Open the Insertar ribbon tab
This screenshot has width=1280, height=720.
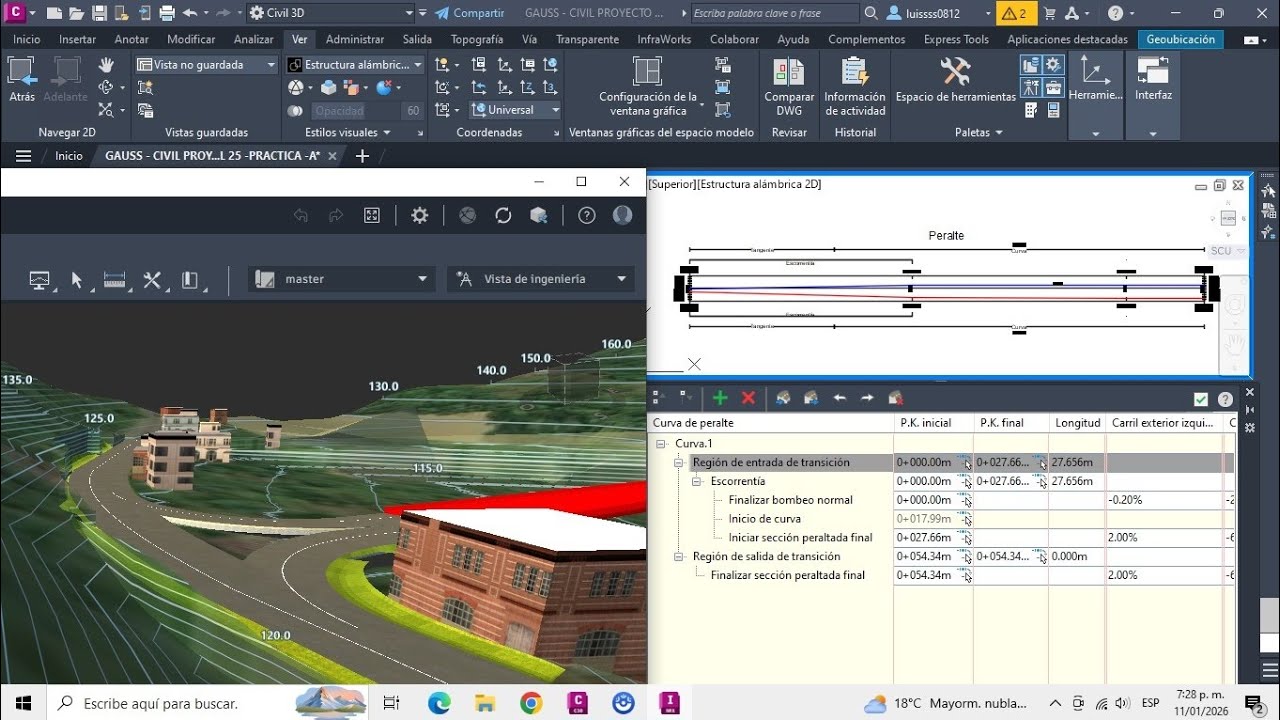pos(77,39)
